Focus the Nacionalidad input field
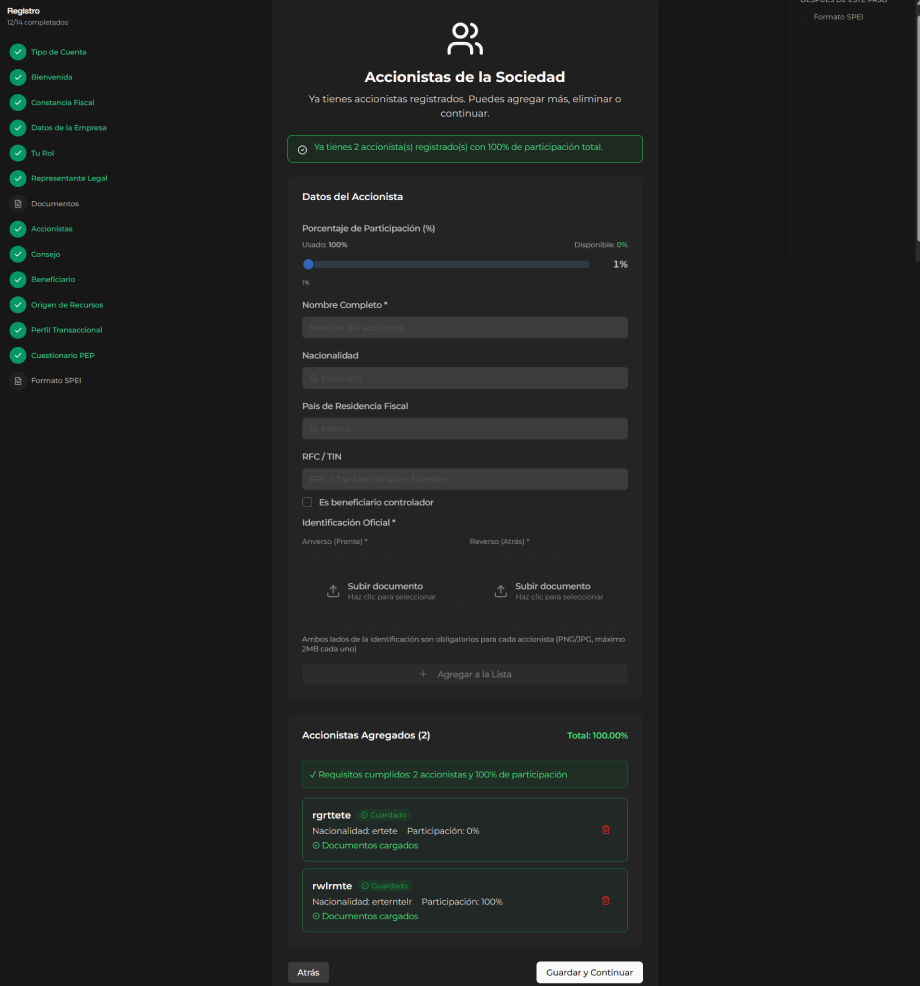This screenshot has width=920, height=986. [x=465, y=378]
